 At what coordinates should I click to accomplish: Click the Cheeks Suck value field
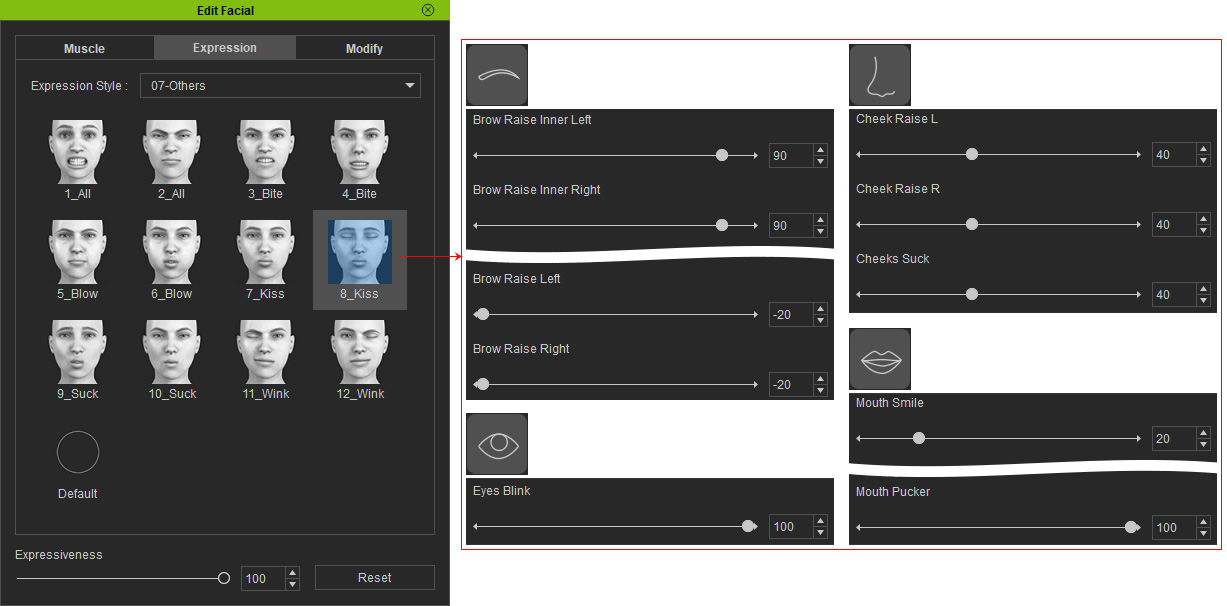[1174, 295]
